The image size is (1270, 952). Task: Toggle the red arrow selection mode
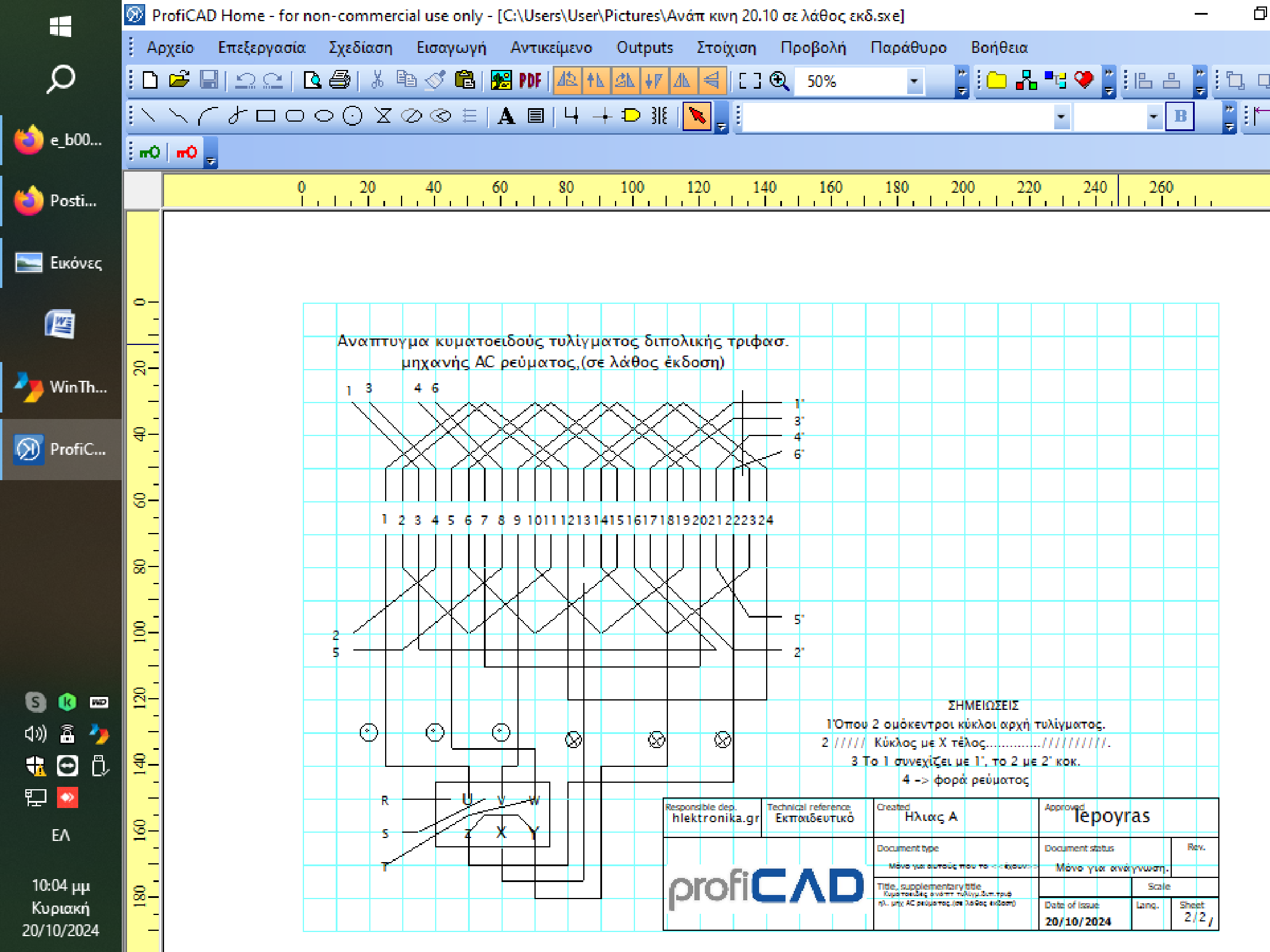(x=697, y=116)
